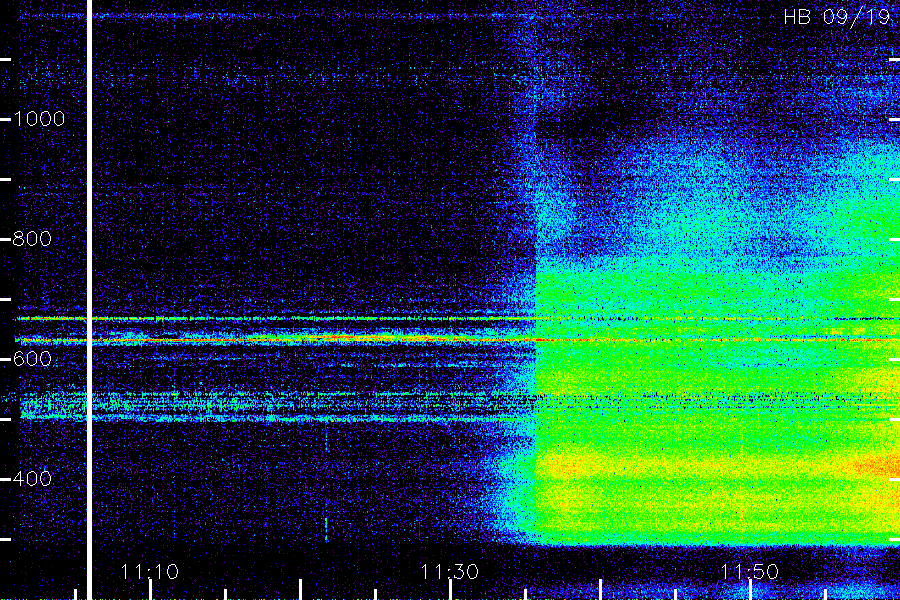Click the HB 09/19 label

837,17
